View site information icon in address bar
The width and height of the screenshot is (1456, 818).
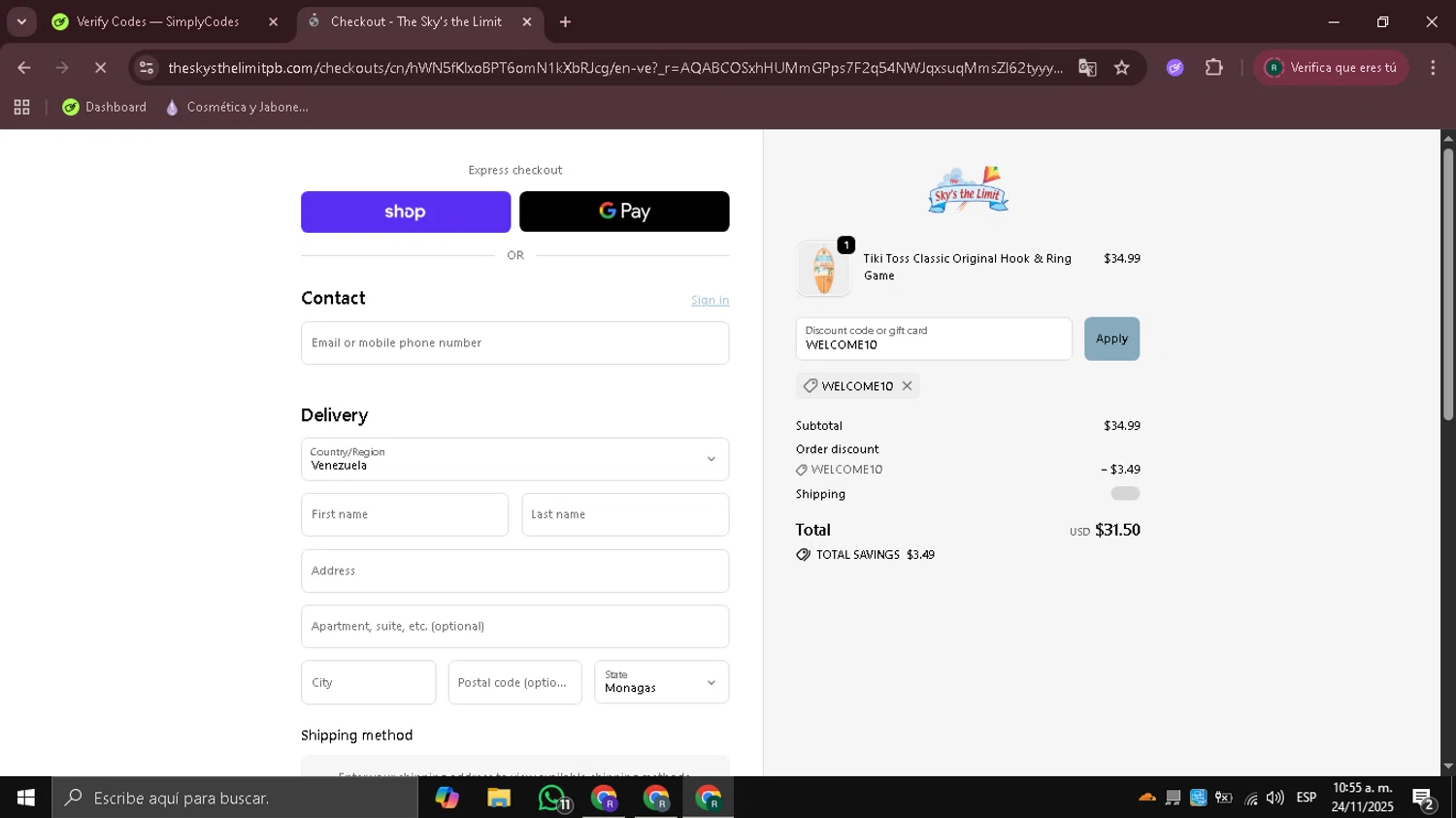pyautogui.click(x=147, y=68)
